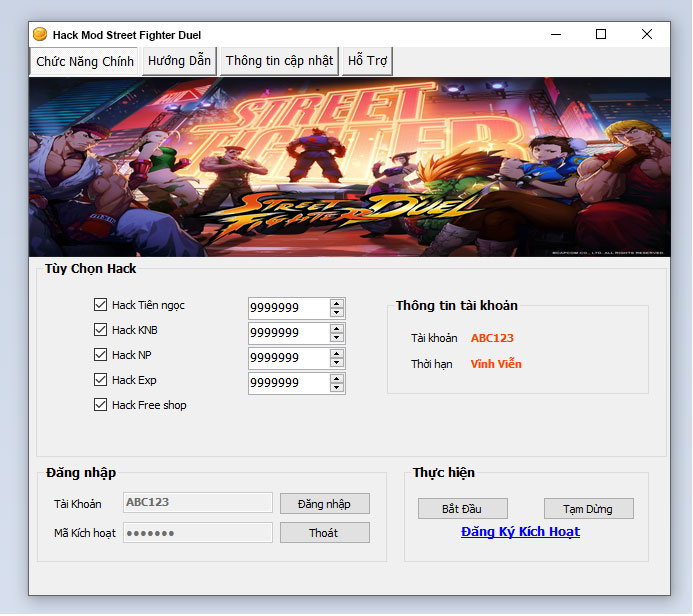Disable the Hack NP option

tap(100, 355)
